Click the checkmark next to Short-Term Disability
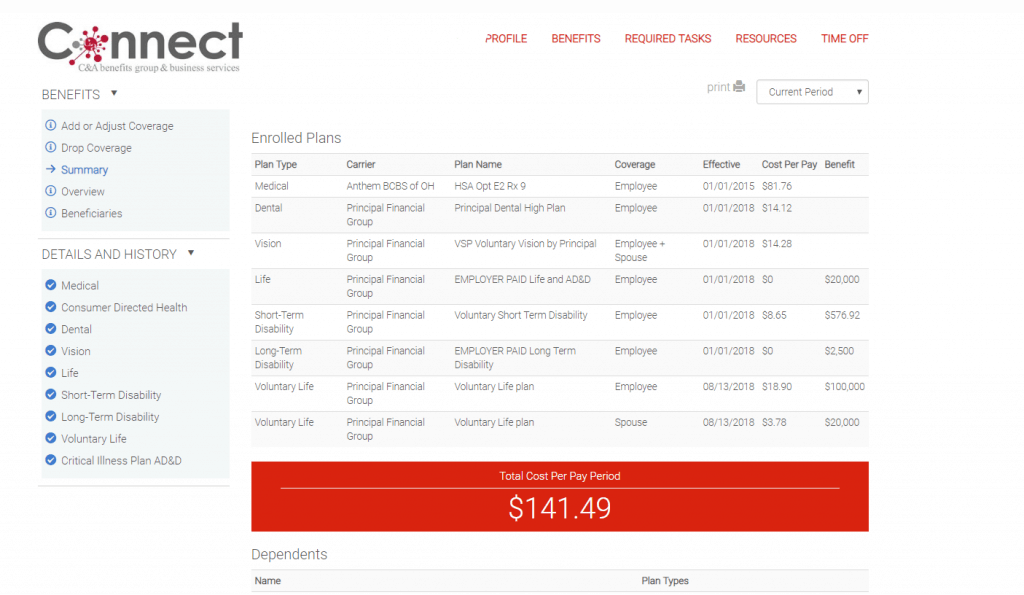The image size is (1024, 595). click(x=50, y=394)
